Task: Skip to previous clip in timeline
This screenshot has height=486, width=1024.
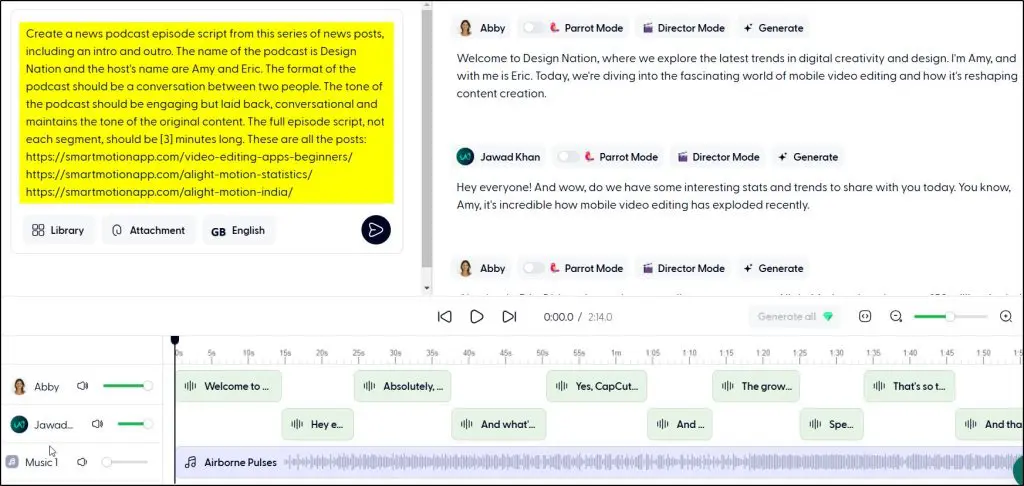Action: point(445,317)
